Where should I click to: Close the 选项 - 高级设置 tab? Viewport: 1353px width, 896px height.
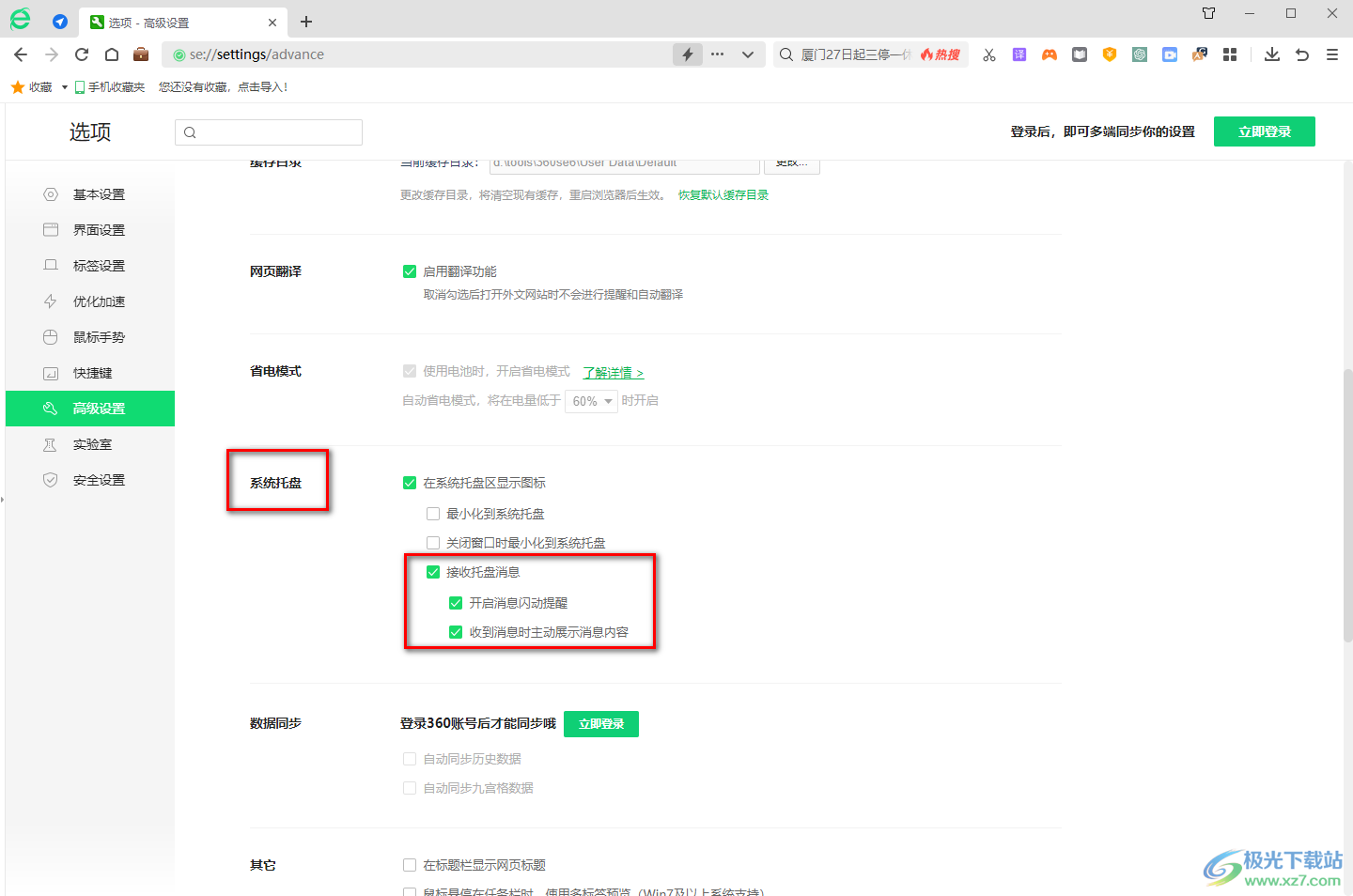tap(272, 23)
